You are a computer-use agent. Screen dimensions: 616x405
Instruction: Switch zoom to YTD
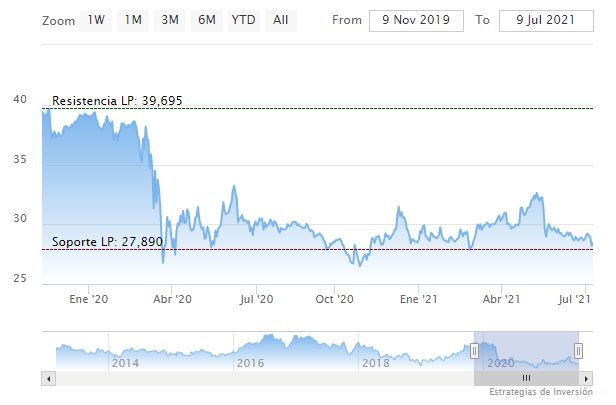coord(242,20)
